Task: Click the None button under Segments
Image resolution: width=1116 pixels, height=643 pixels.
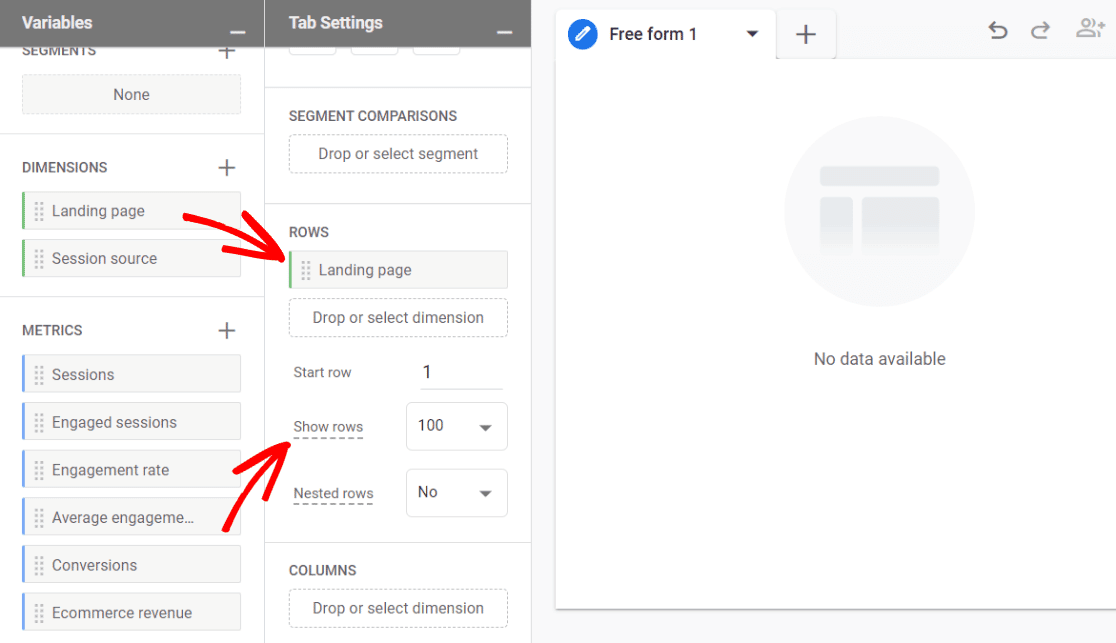Action: click(x=131, y=94)
